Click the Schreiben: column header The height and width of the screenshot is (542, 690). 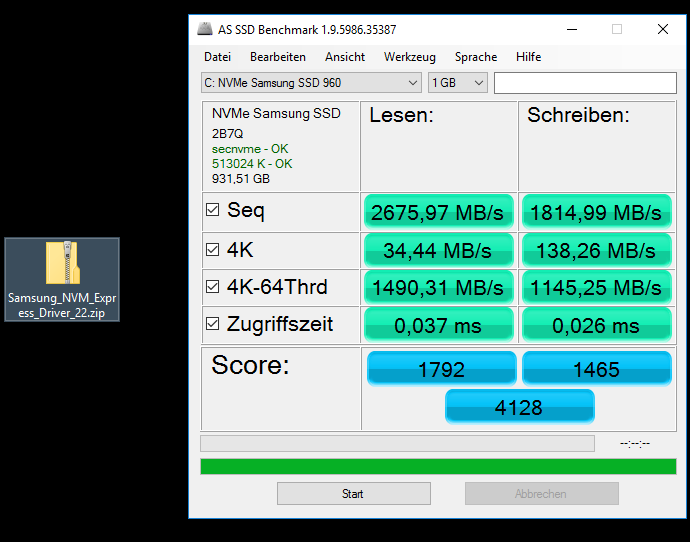point(578,115)
